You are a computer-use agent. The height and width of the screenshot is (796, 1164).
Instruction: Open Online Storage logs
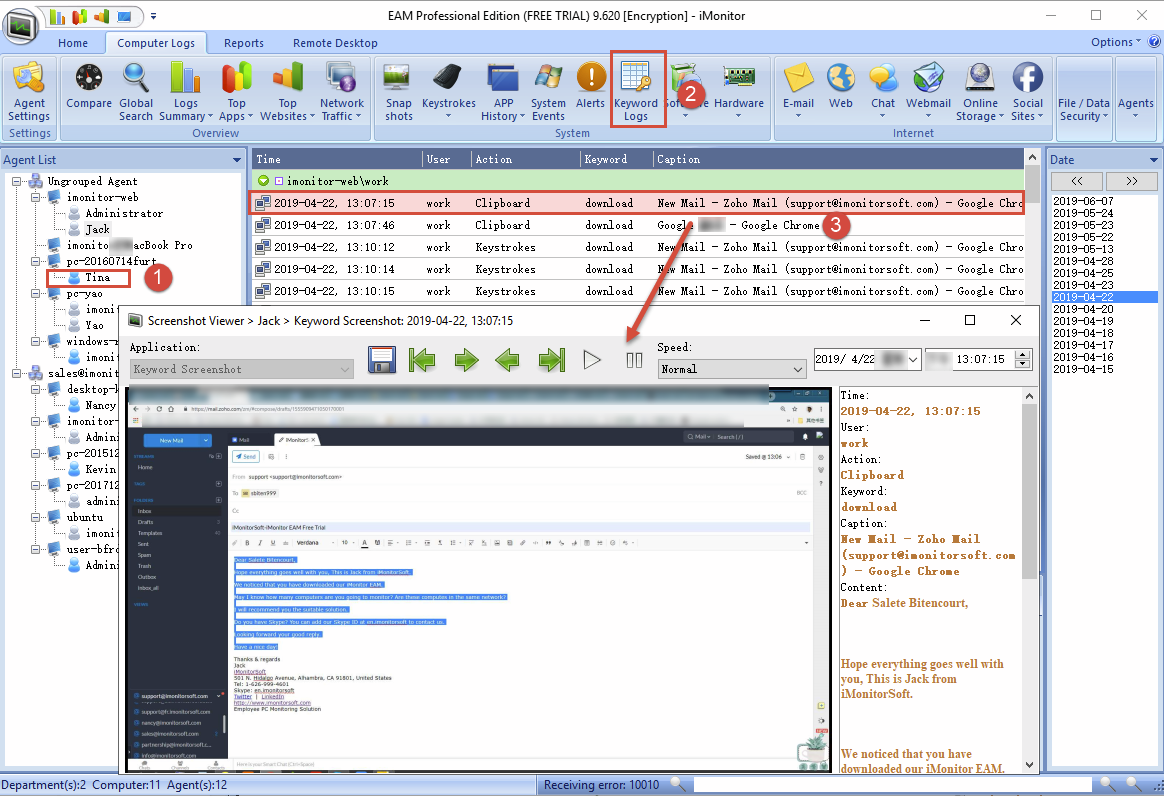pyautogui.click(x=980, y=92)
